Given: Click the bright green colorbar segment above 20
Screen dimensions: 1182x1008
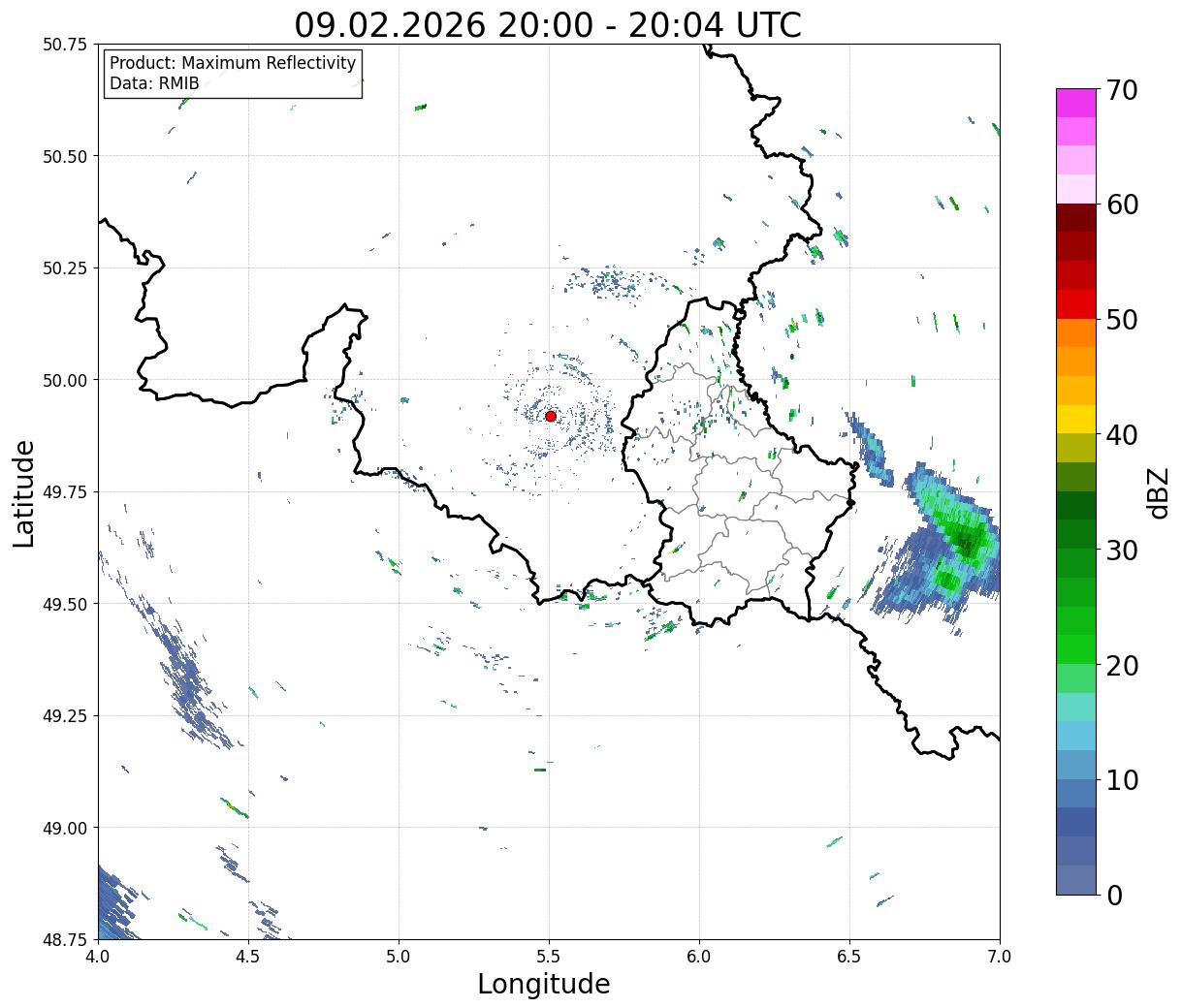Looking at the screenshot, I should pos(1075,648).
